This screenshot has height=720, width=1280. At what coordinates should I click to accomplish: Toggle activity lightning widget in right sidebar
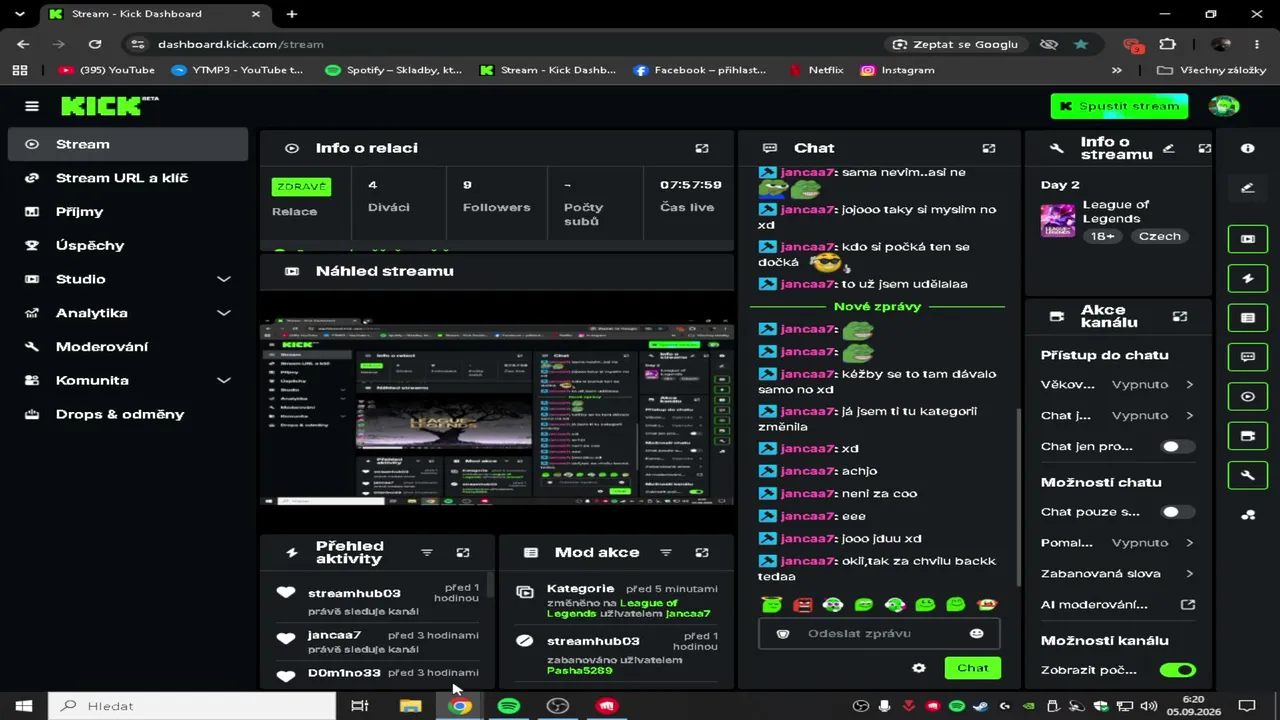[1248, 279]
